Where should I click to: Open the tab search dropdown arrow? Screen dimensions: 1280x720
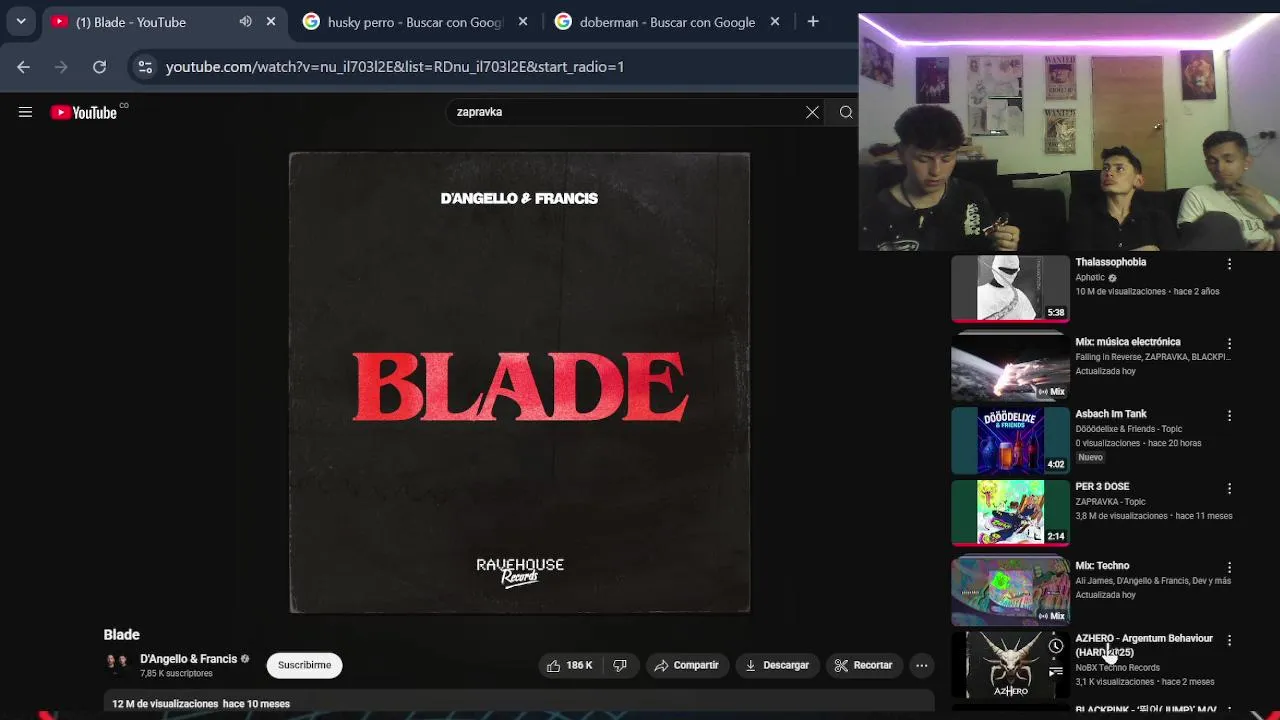[x=21, y=21]
